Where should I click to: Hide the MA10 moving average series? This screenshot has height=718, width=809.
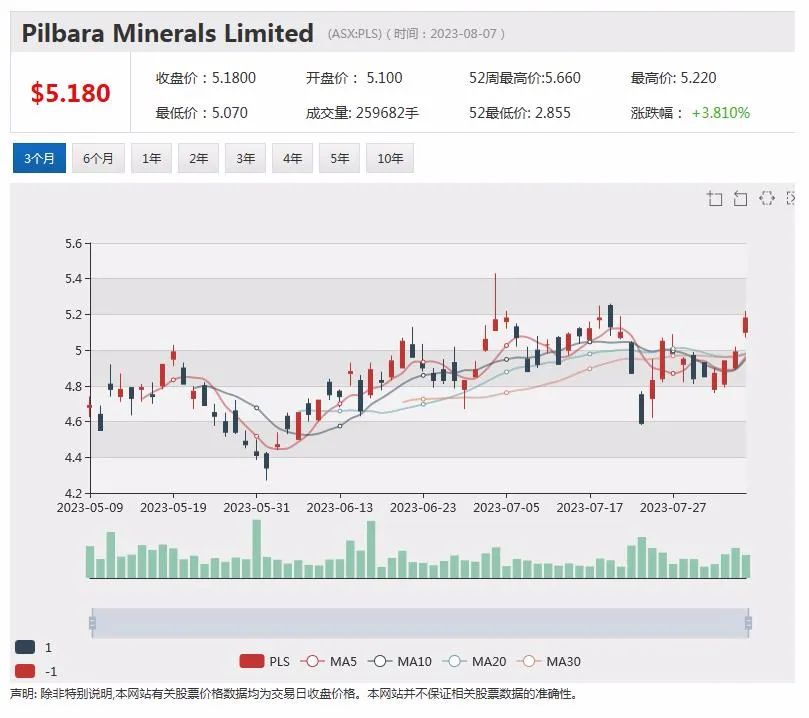coord(400,661)
